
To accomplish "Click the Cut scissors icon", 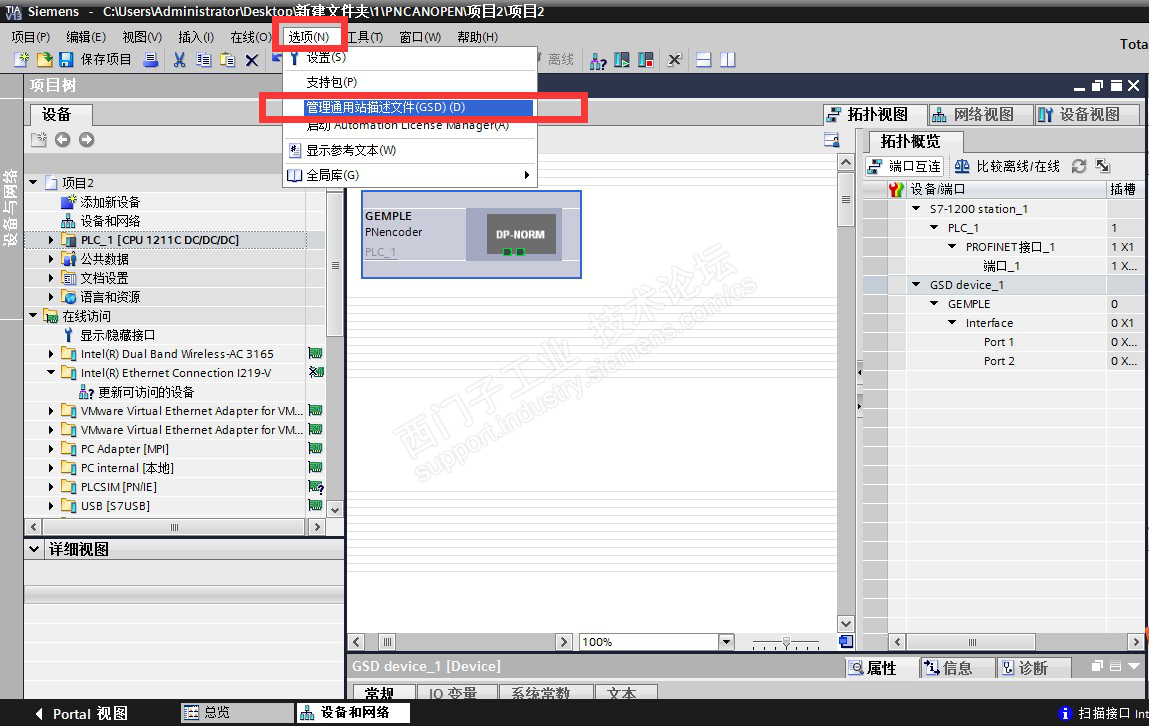I will pos(179,60).
